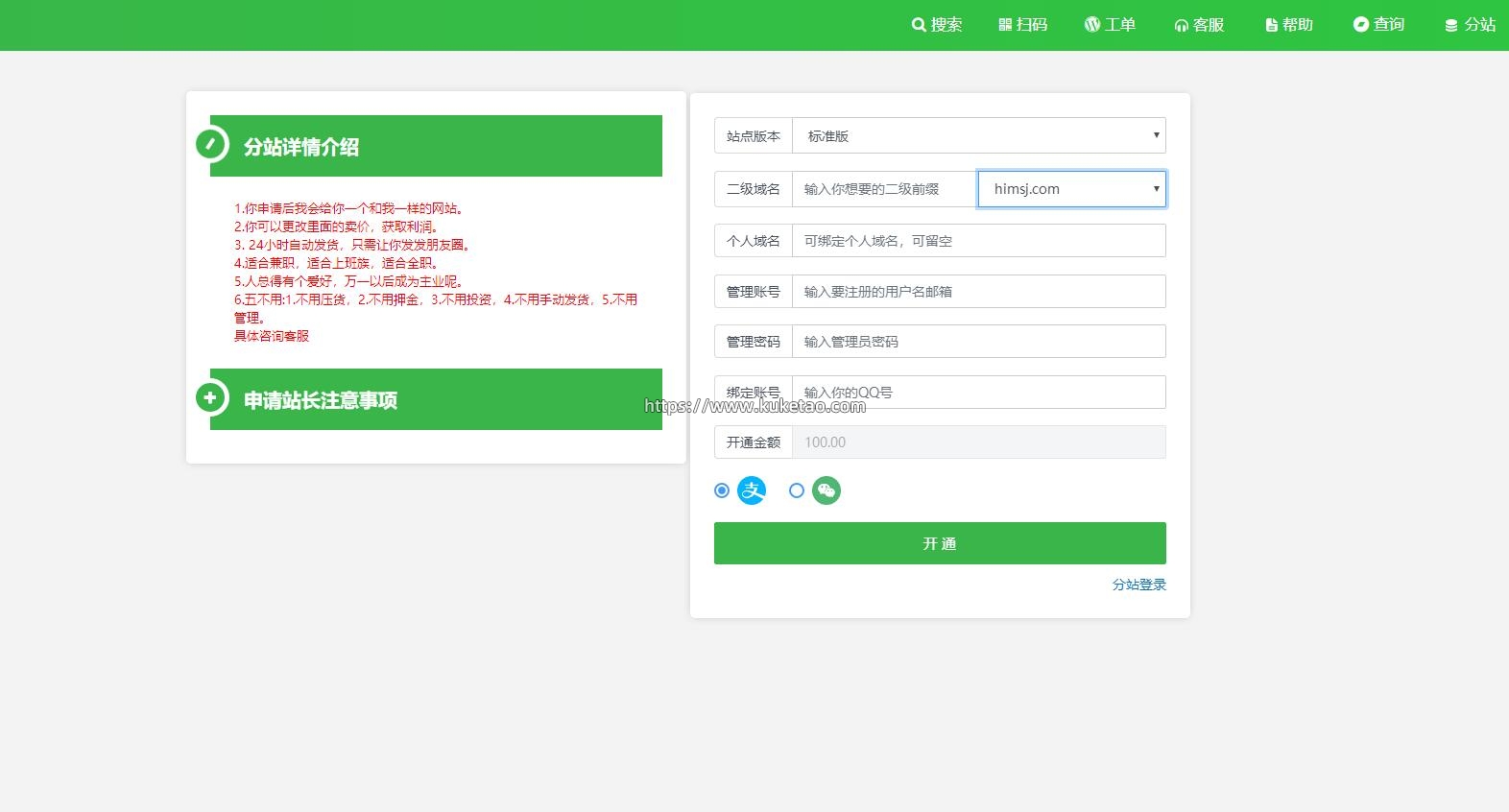Focus the 管理密码 password input field
This screenshot has width=1509, height=812.
pos(978,342)
